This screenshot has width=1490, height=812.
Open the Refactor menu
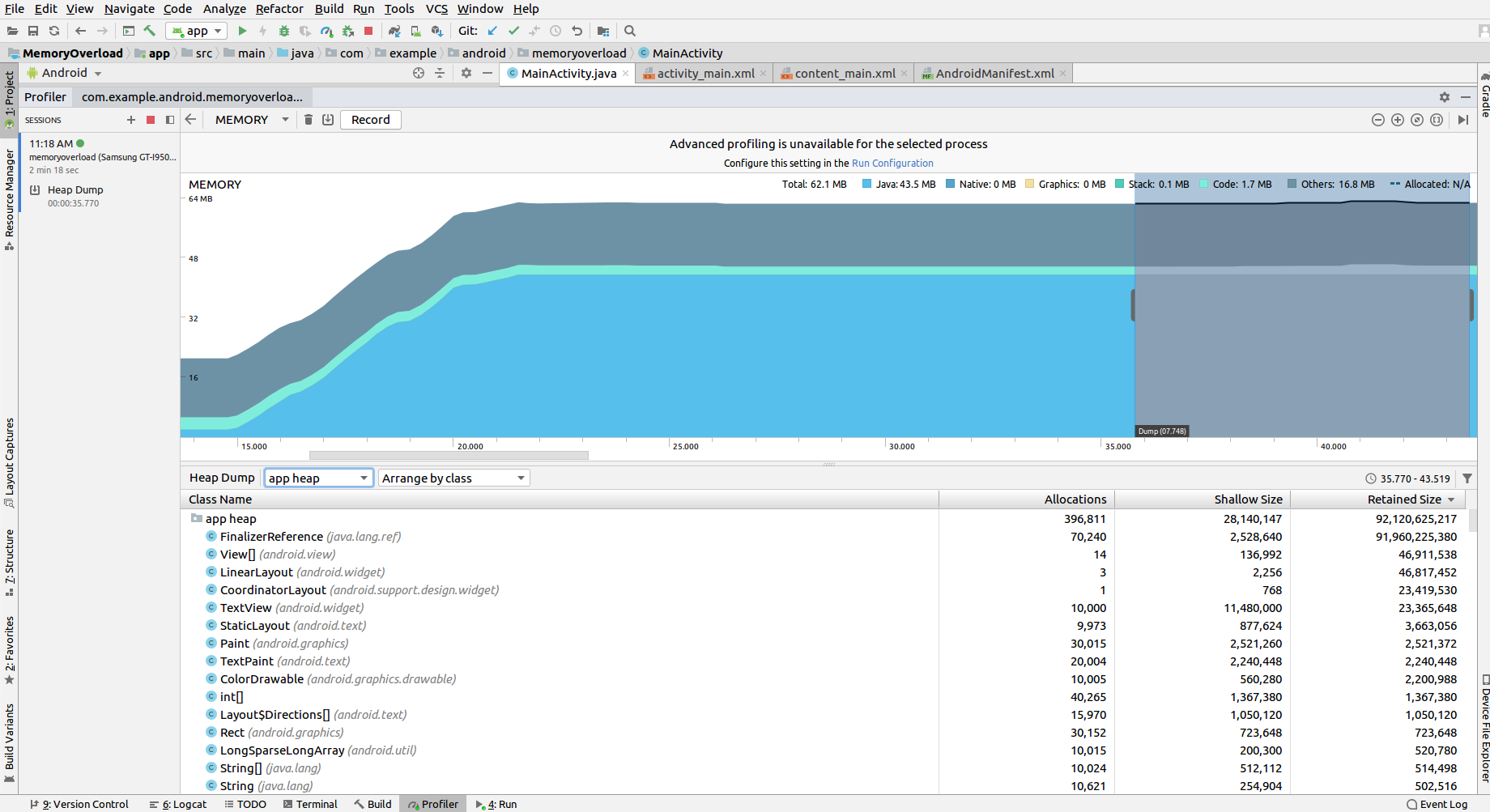click(279, 9)
